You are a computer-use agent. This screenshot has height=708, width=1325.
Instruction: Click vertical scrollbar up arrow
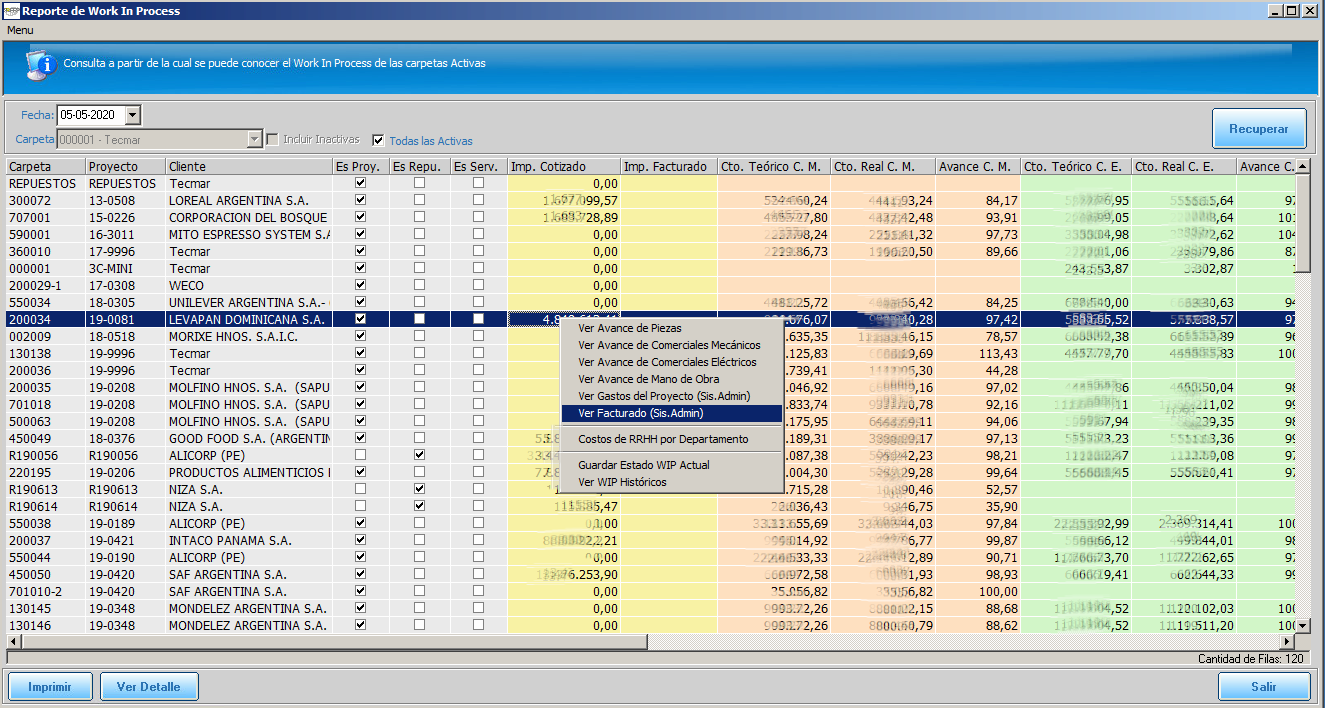1301,166
